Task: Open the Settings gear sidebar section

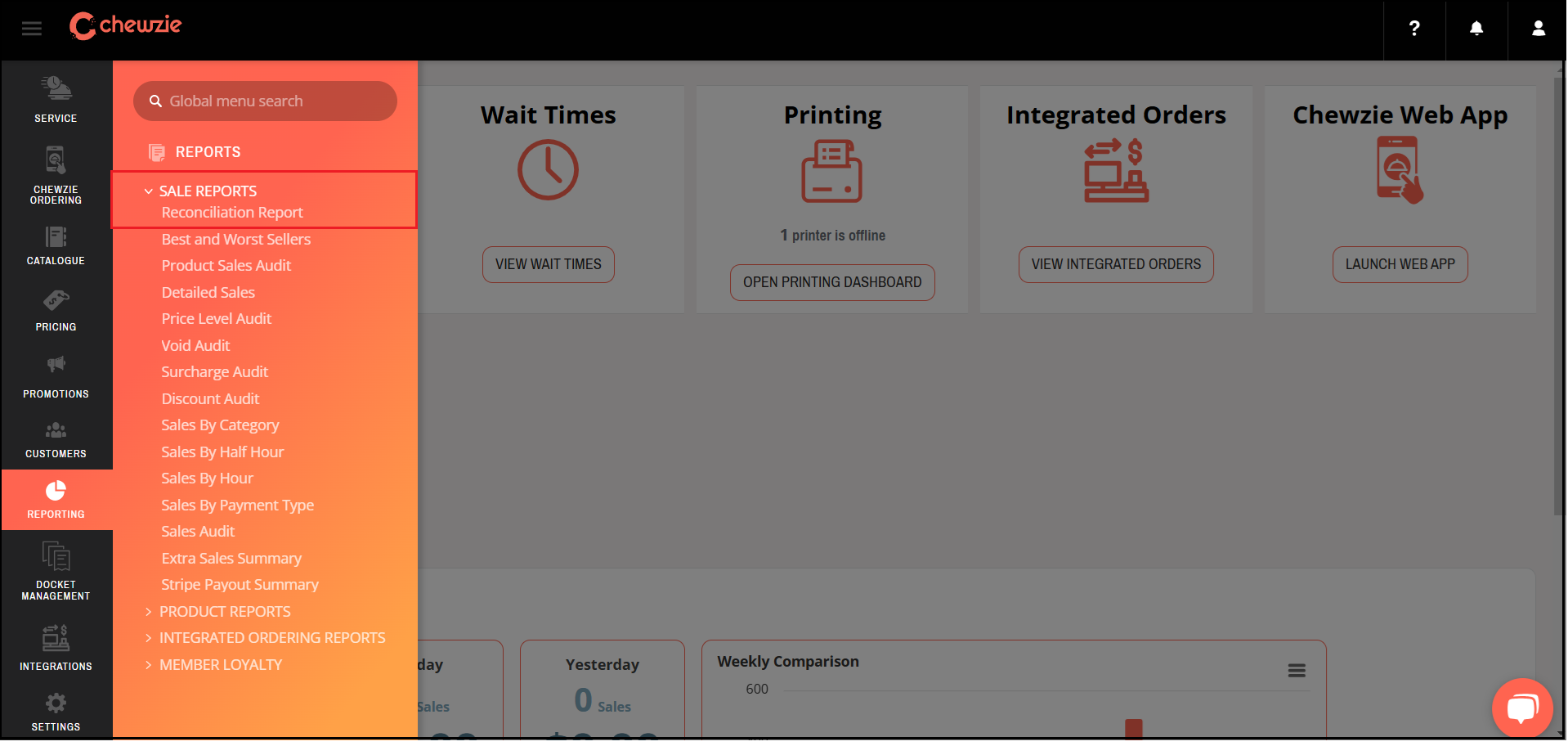Action: coord(56,712)
